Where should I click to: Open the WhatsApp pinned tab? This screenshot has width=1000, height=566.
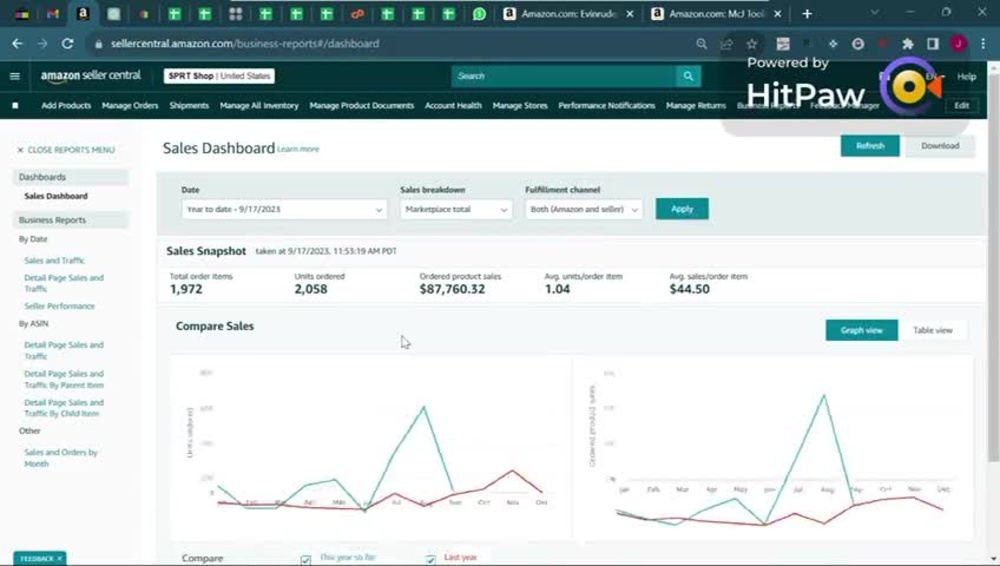click(479, 13)
